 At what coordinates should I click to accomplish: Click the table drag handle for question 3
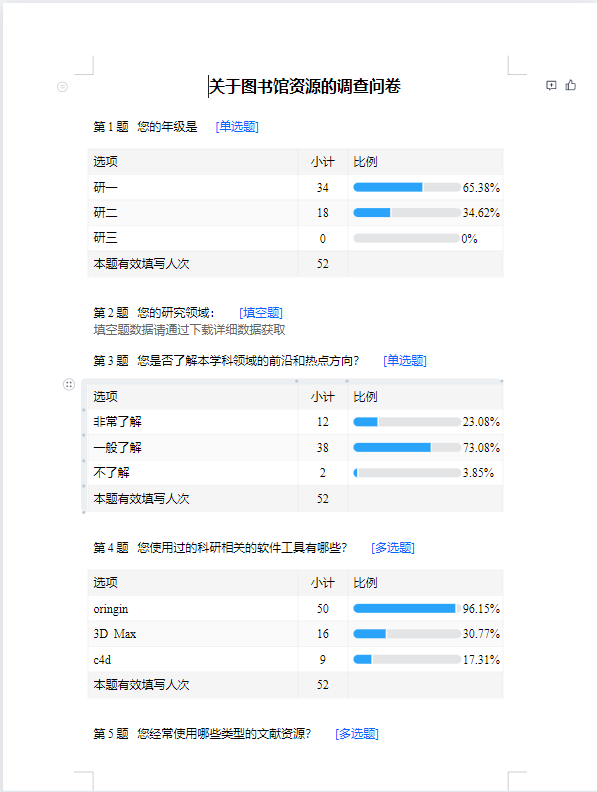pyautogui.click(x=69, y=385)
